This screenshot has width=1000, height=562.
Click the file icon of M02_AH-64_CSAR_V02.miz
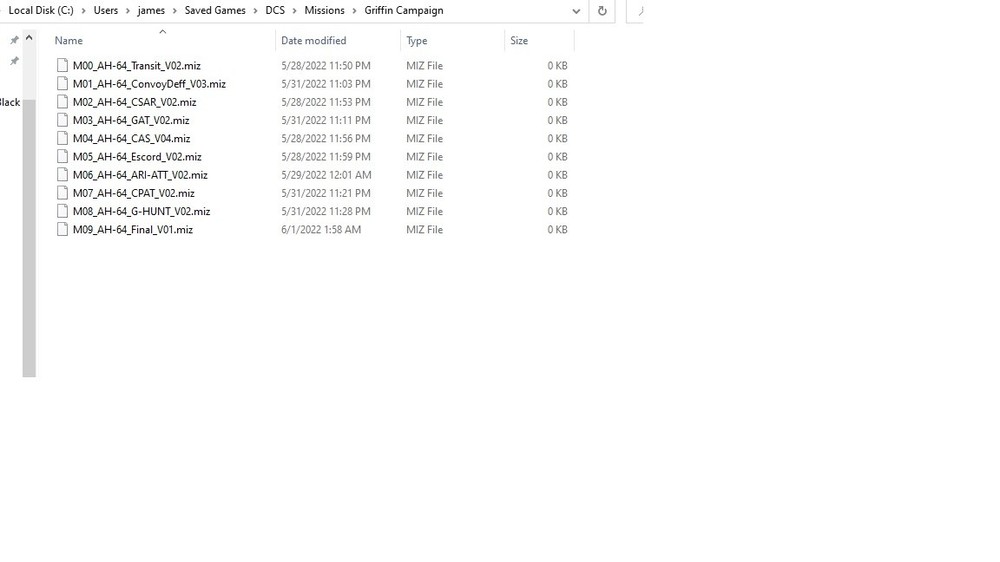(x=62, y=101)
